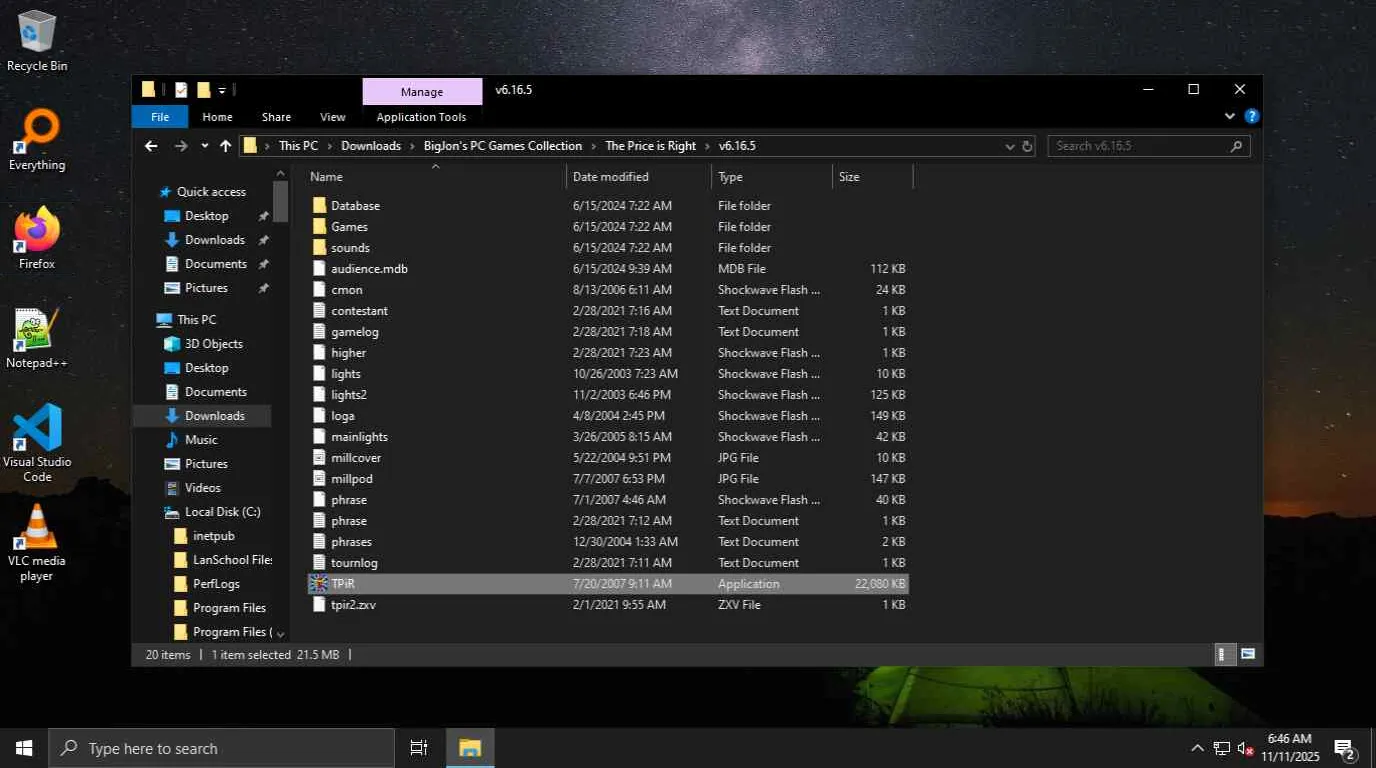Screen dimensions: 1376x768
Task: Switch to large thumbnails view in status bar
Action: pyautogui.click(x=1248, y=655)
